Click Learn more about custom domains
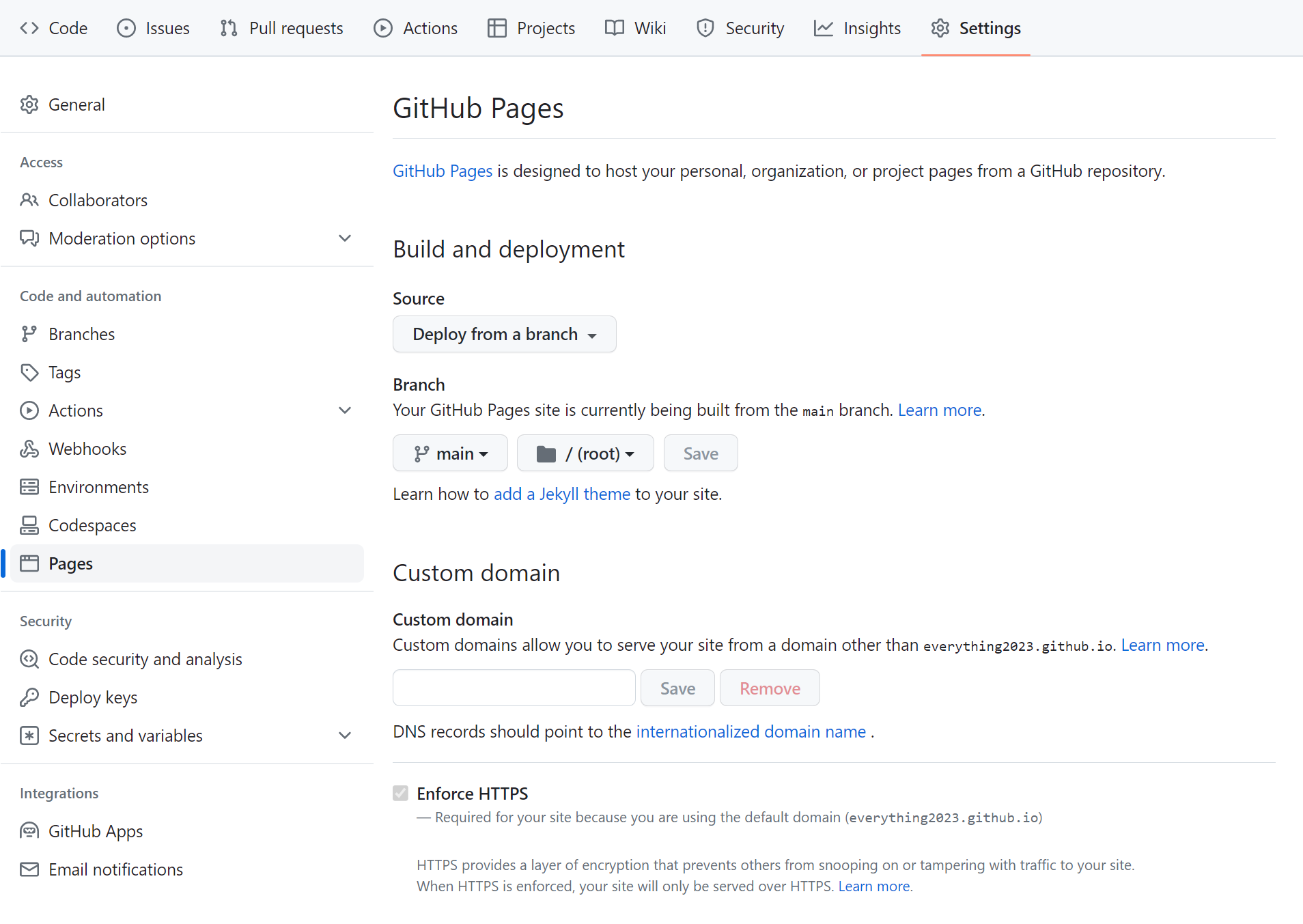The image size is (1303, 924). point(1163,645)
